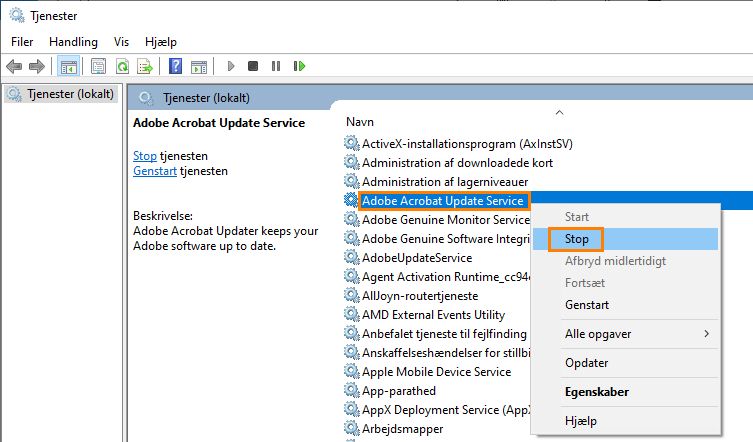
Task: Select Administration af lagerniveauer service
Action: coord(445,182)
